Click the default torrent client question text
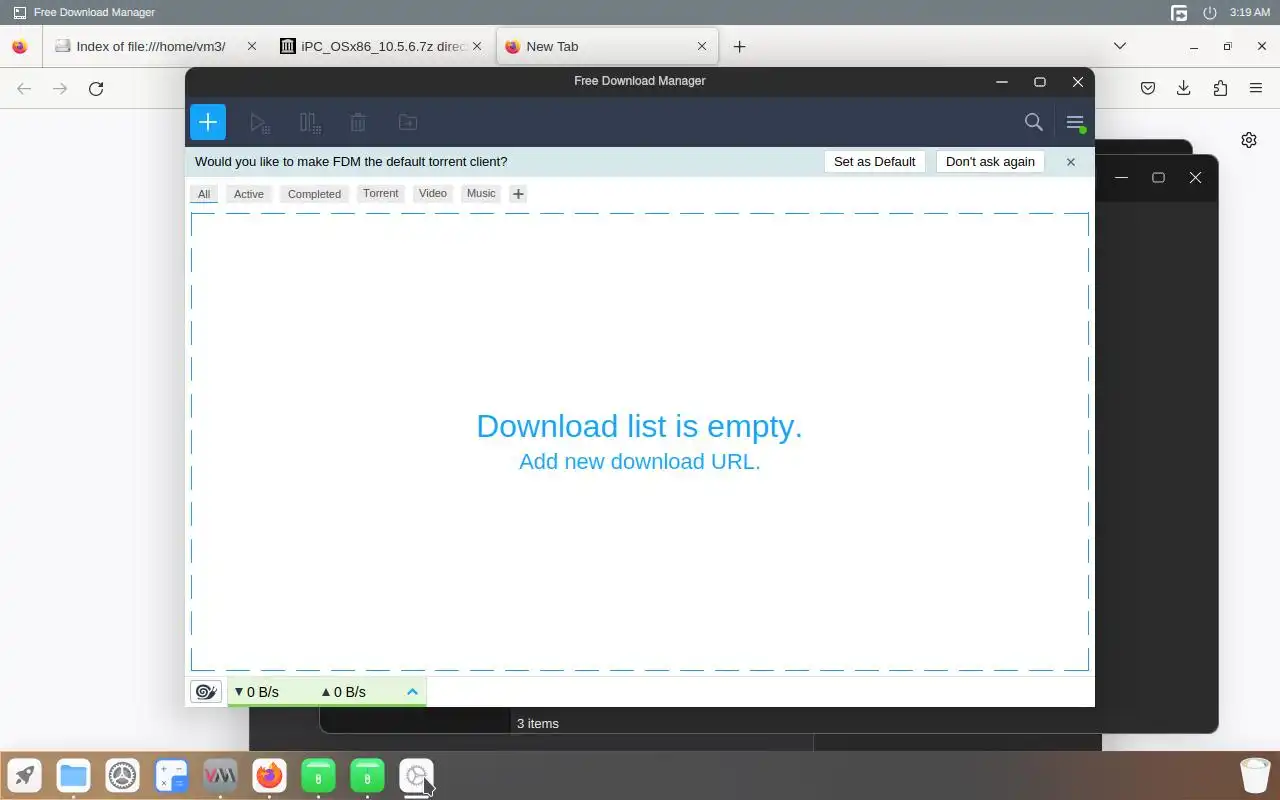Image resolution: width=1280 pixels, height=800 pixels. click(x=351, y=161)
